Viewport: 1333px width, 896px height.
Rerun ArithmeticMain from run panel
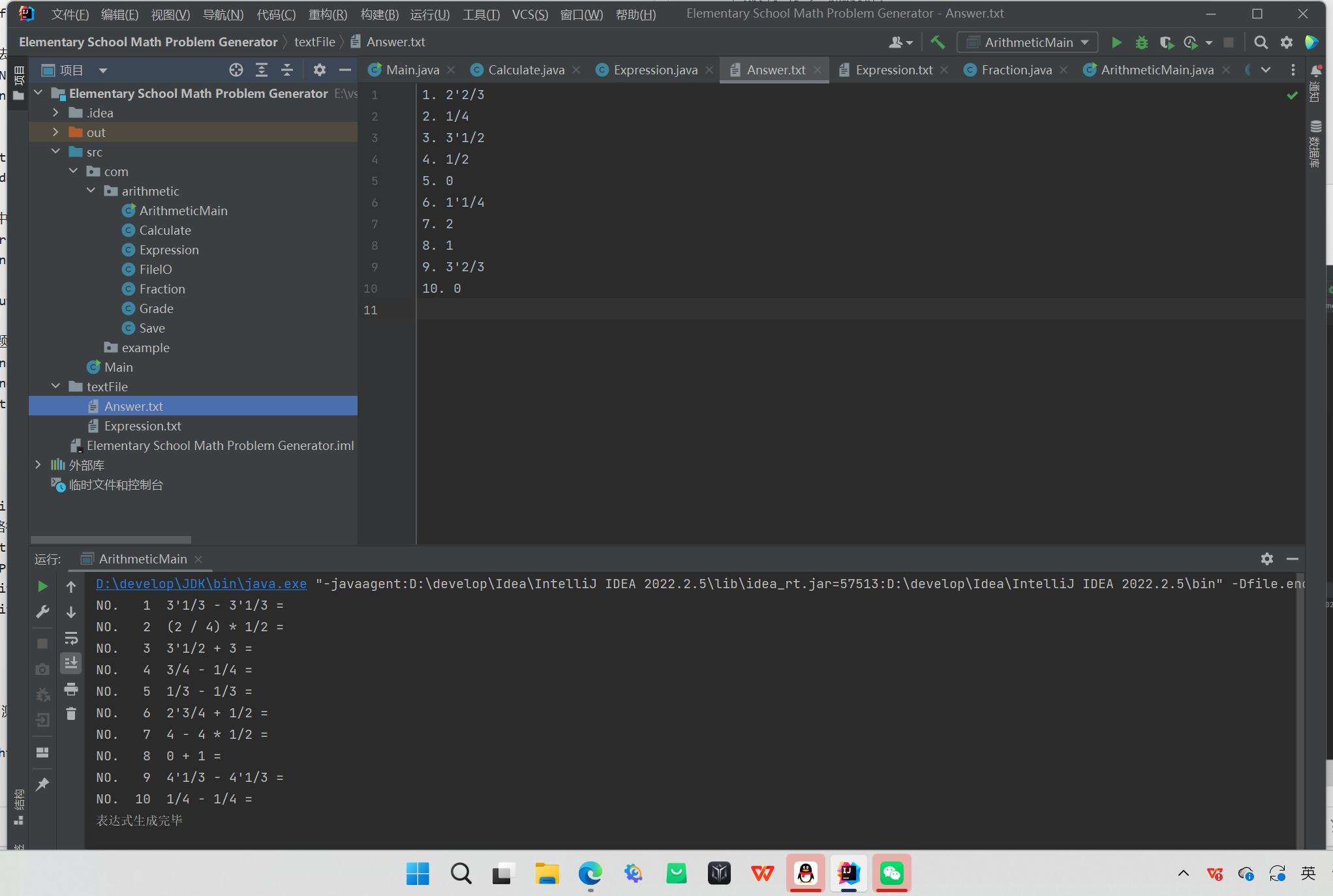pyautogui.click(x=42, y=586)
